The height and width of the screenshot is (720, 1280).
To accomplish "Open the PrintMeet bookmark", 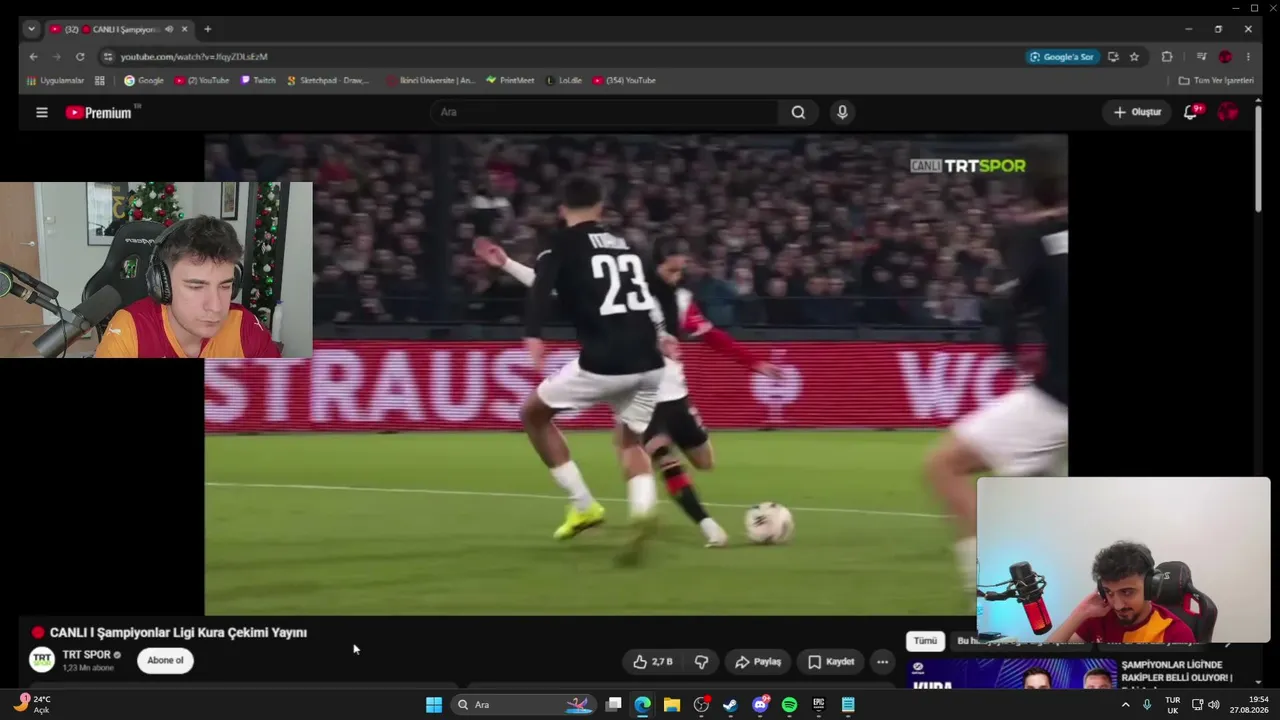I will (x=510, y=80).
